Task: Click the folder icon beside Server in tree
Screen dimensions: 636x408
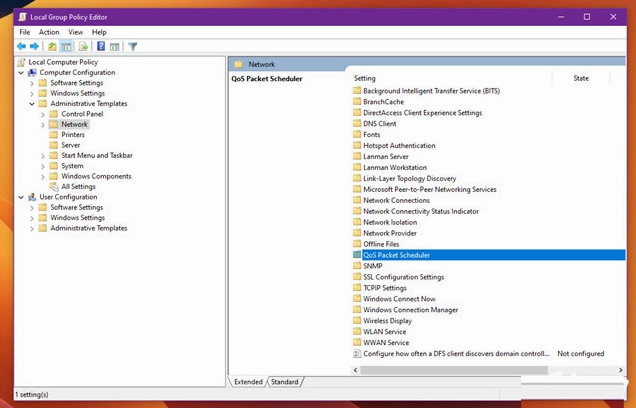Action: click(54, 145)
